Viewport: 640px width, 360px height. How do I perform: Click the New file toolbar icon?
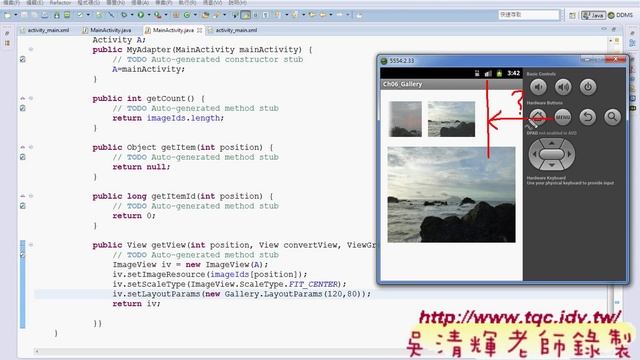pyautogui.click(x=7, y=15)
